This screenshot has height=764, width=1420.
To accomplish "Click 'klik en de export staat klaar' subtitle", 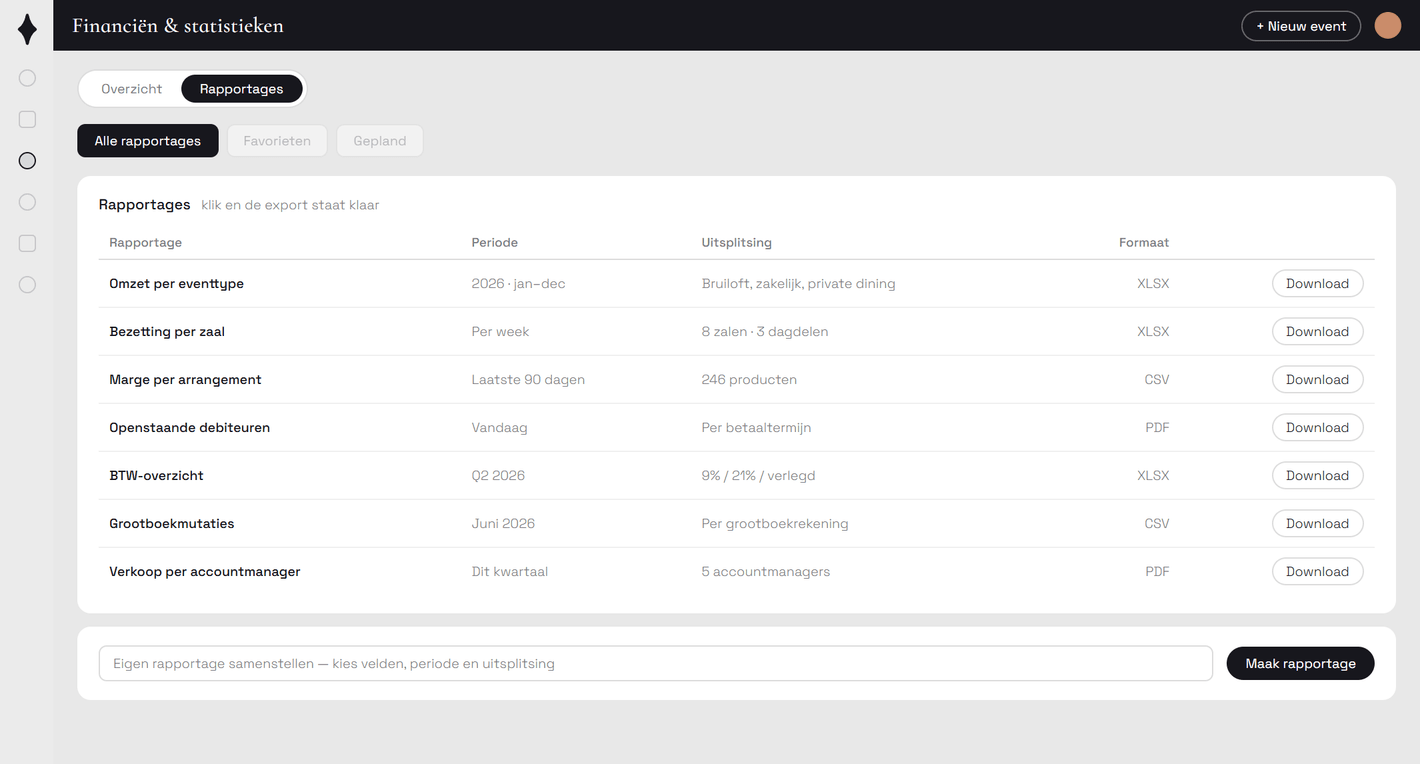I will click(290, 205).
